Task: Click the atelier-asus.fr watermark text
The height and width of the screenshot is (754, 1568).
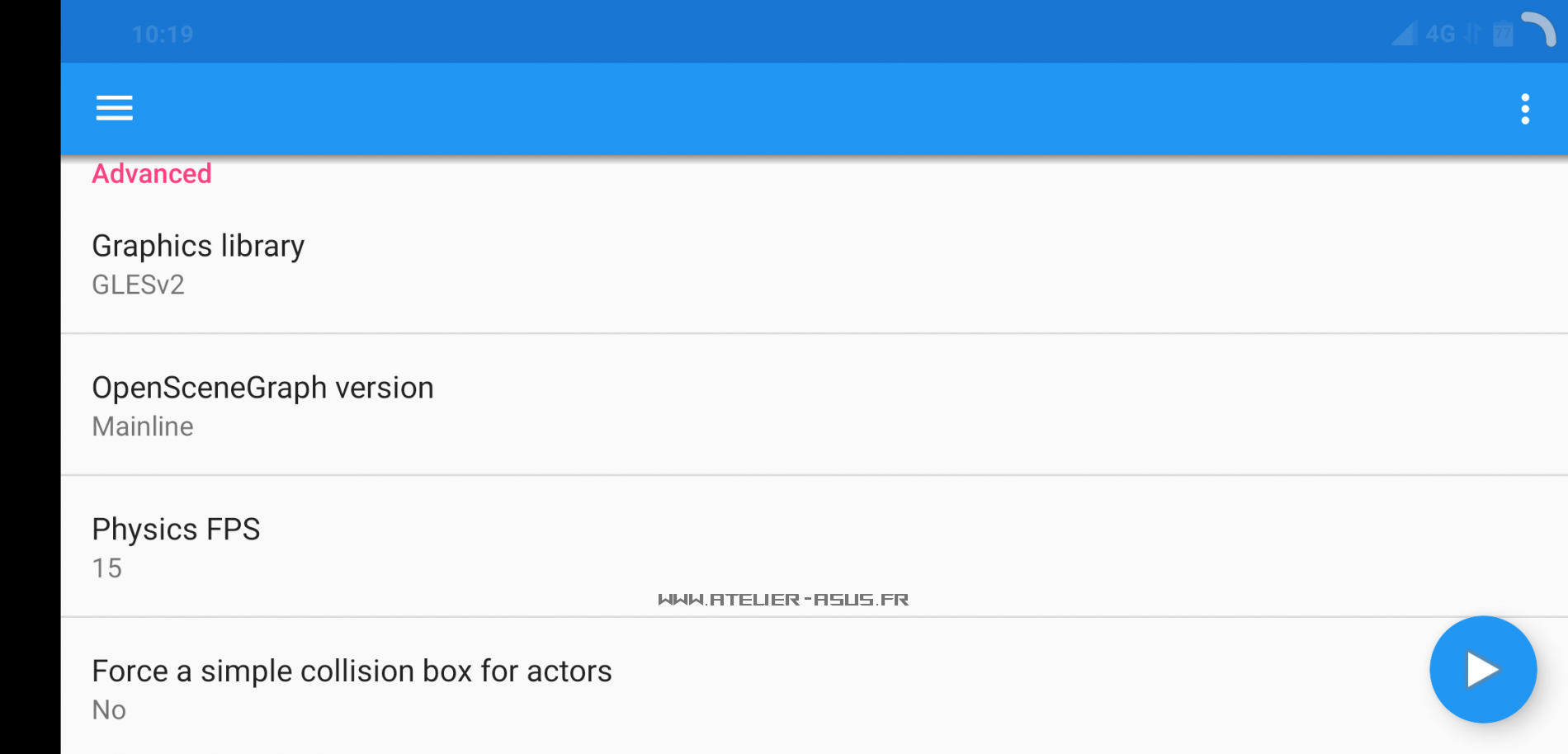Action: click(x=783, y=600)
